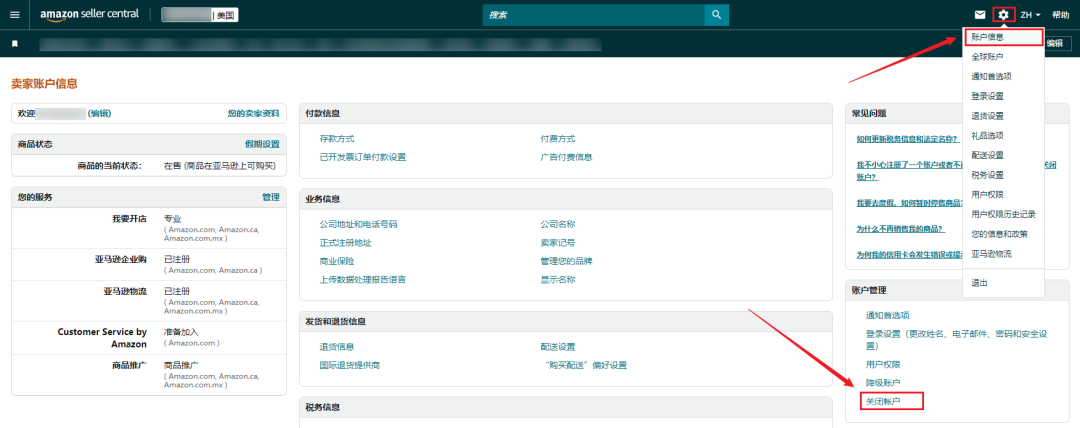Image resolution: width=1080 pixels, height=428 pixels.
Task: Open 正式注册地址 link
Action: coord(346,243)
